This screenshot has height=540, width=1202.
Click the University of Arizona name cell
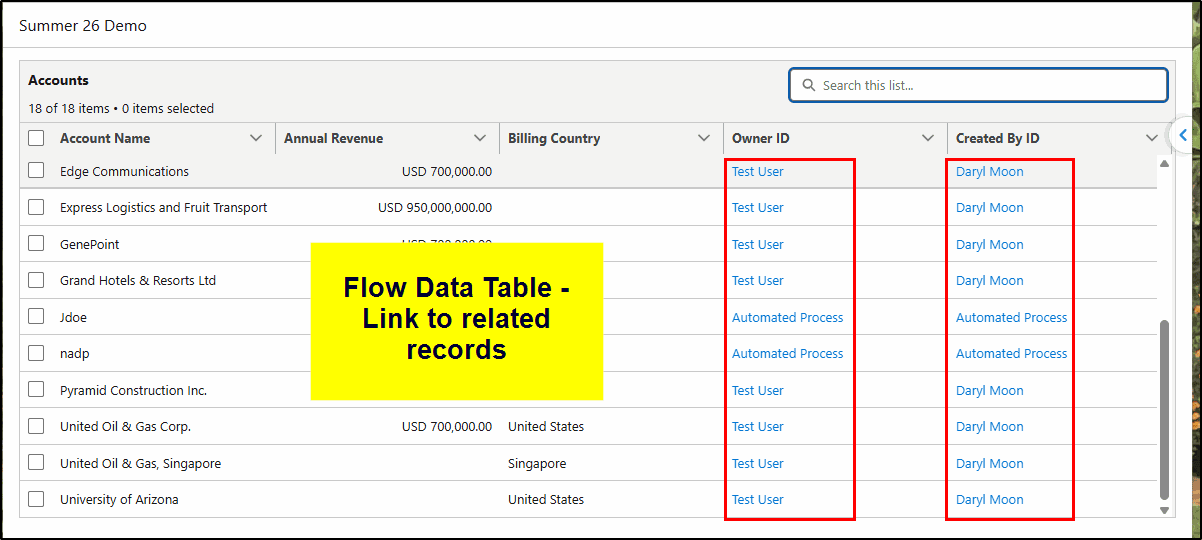tap(119, 499)
